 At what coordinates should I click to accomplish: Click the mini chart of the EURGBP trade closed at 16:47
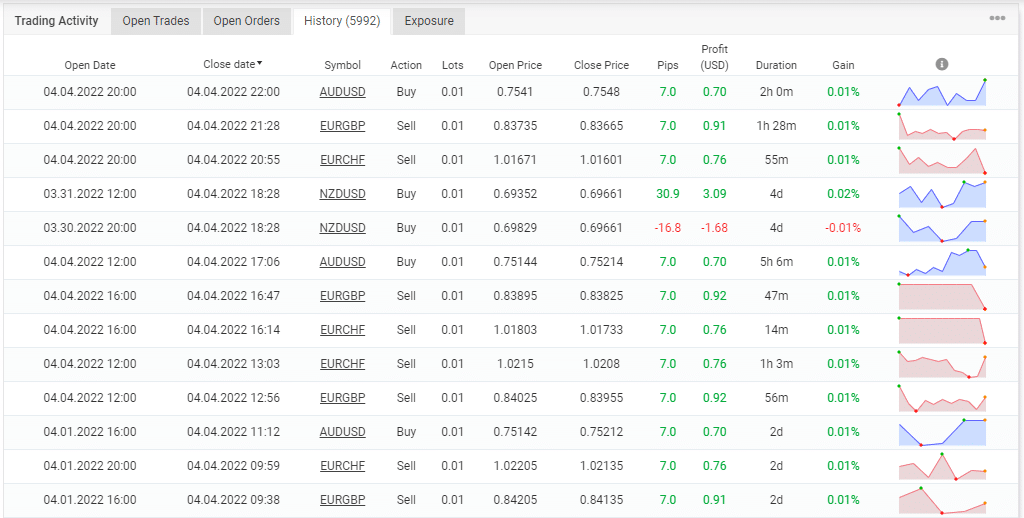[x=941, y=296]
